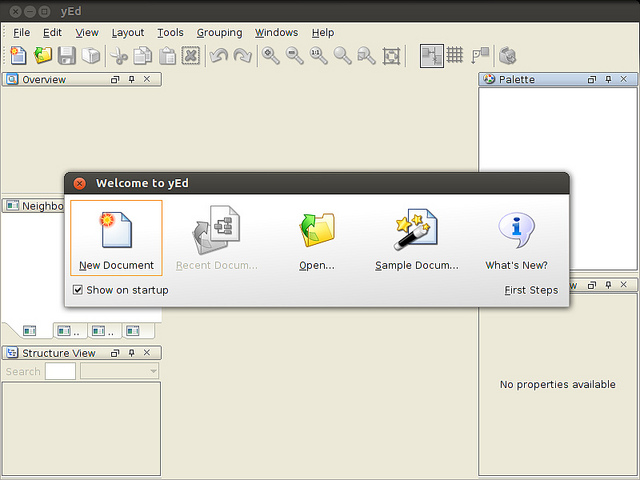Click the zoom to selection icon

pos(366,56)
